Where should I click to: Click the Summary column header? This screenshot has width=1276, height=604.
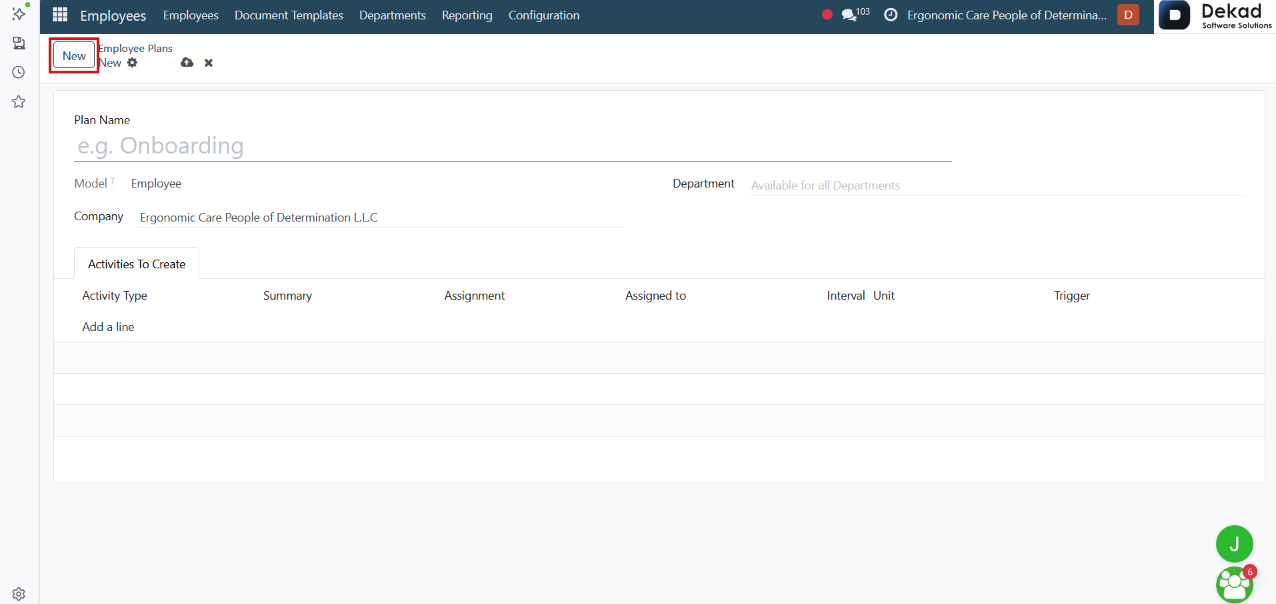[x=288, y=296]
